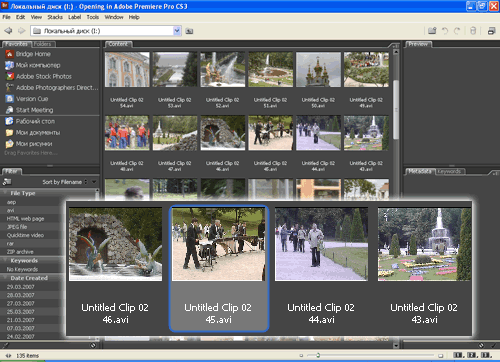Open the Sort by Filename menu

[x=65, y=182]
